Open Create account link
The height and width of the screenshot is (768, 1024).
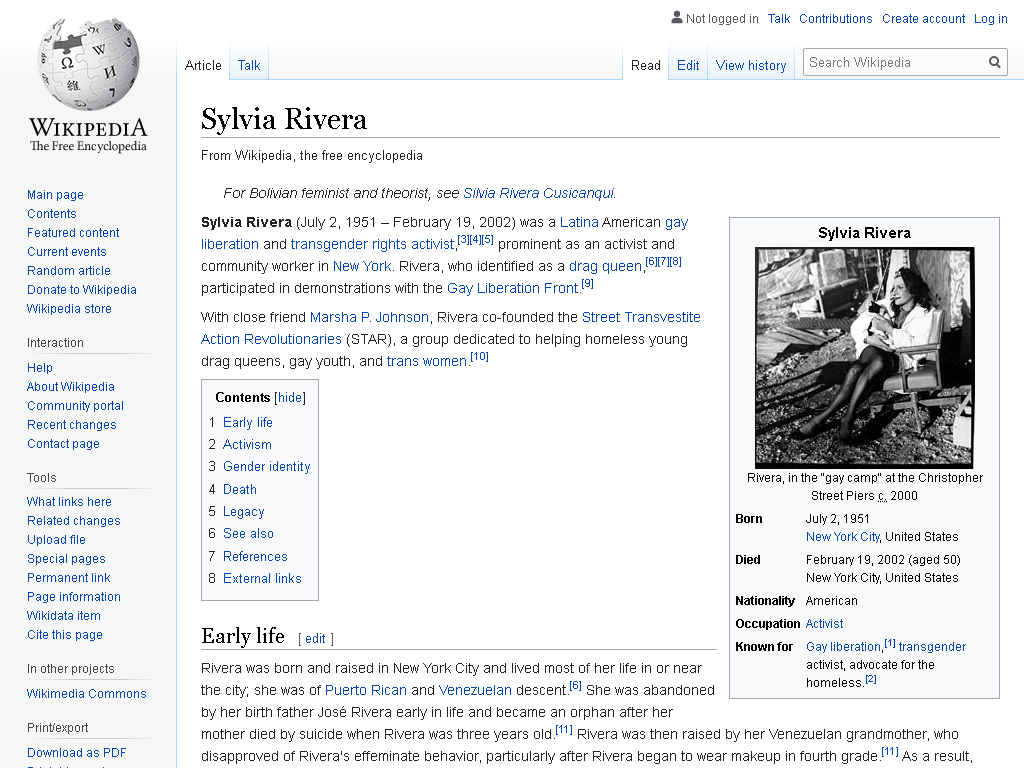pos(923,19)
